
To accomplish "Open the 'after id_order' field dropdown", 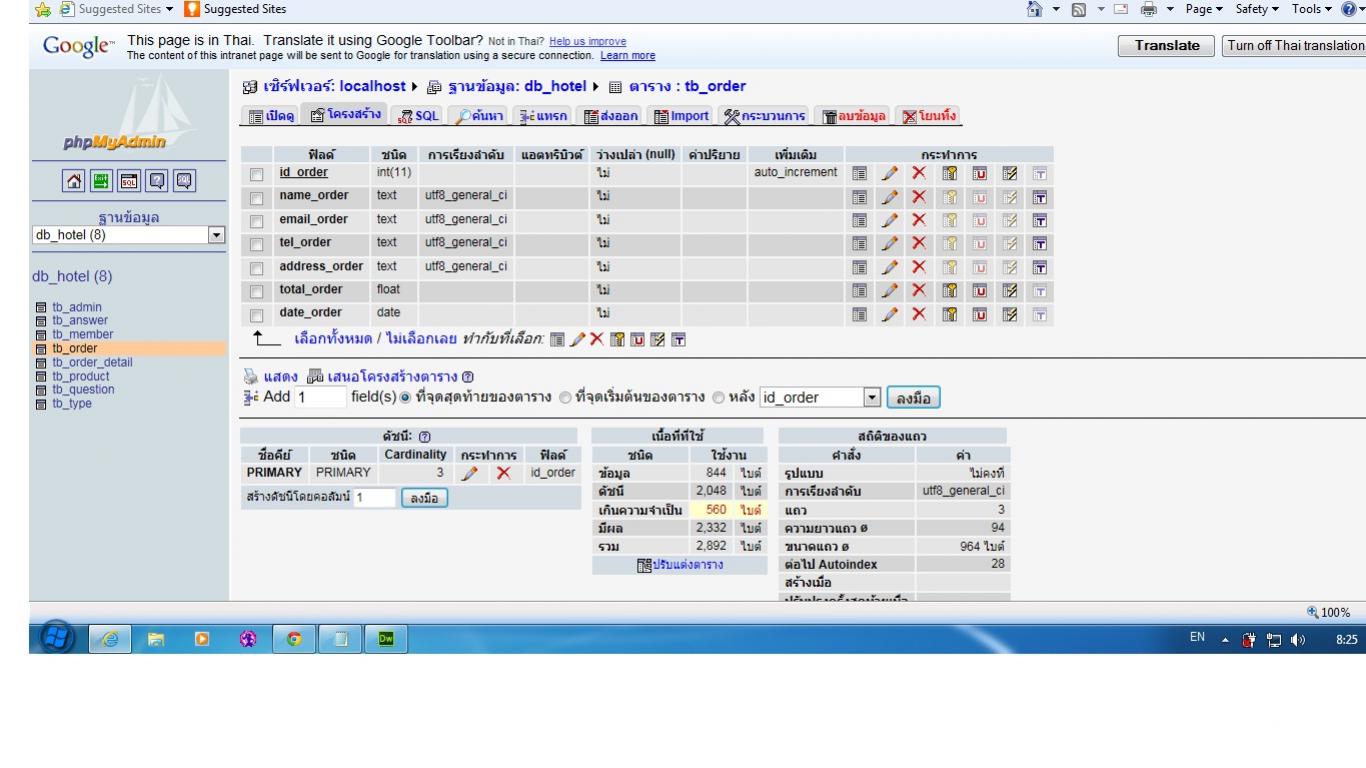I will 820,398.
